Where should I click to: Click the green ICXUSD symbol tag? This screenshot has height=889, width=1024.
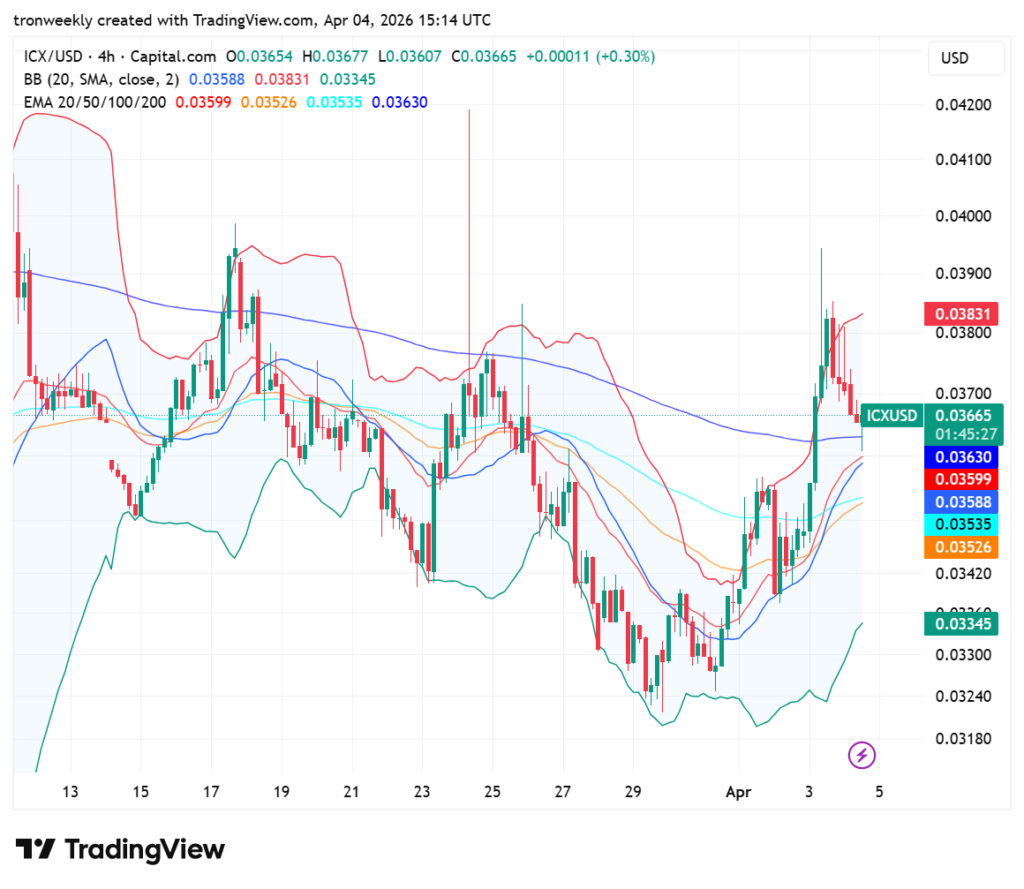point(891,415)
